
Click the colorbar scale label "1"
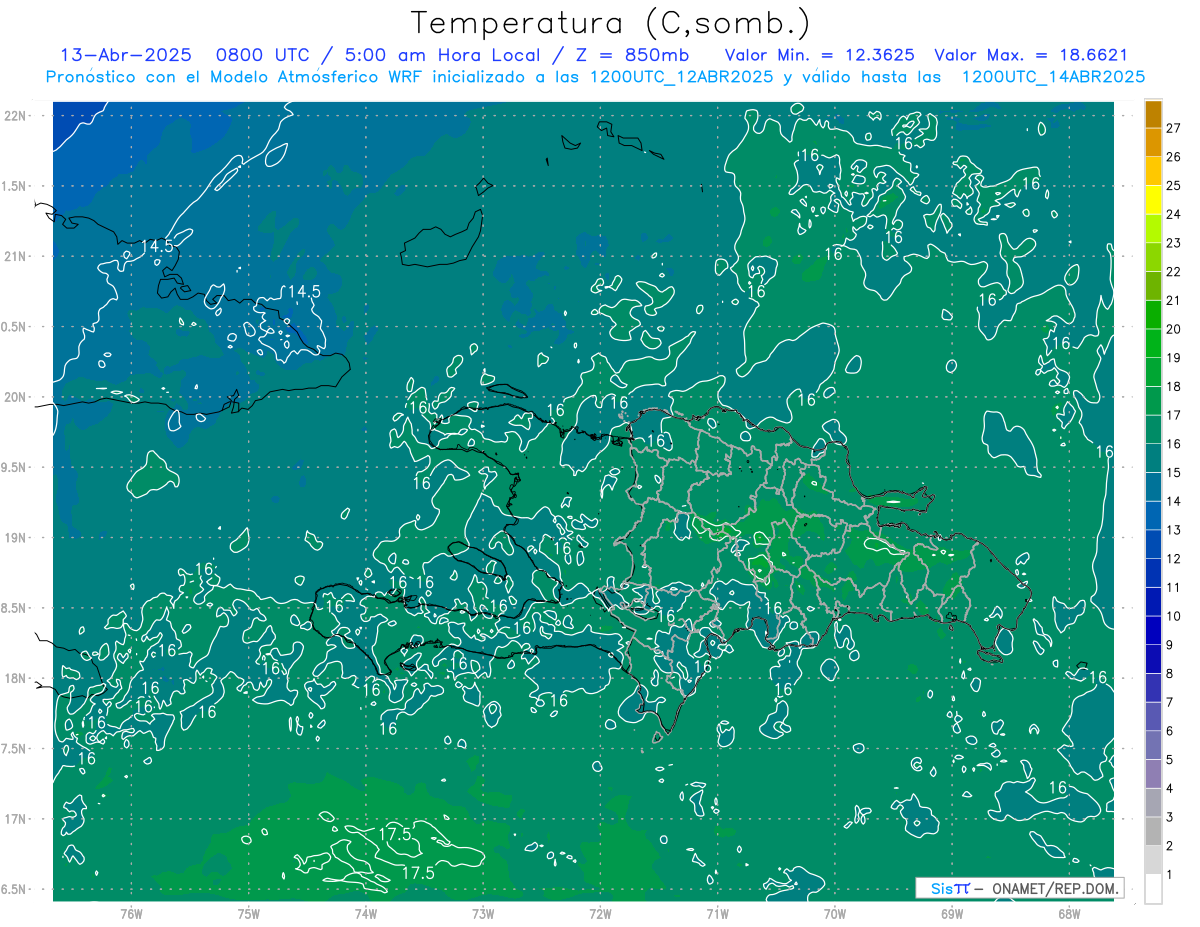click(1170, 874)
